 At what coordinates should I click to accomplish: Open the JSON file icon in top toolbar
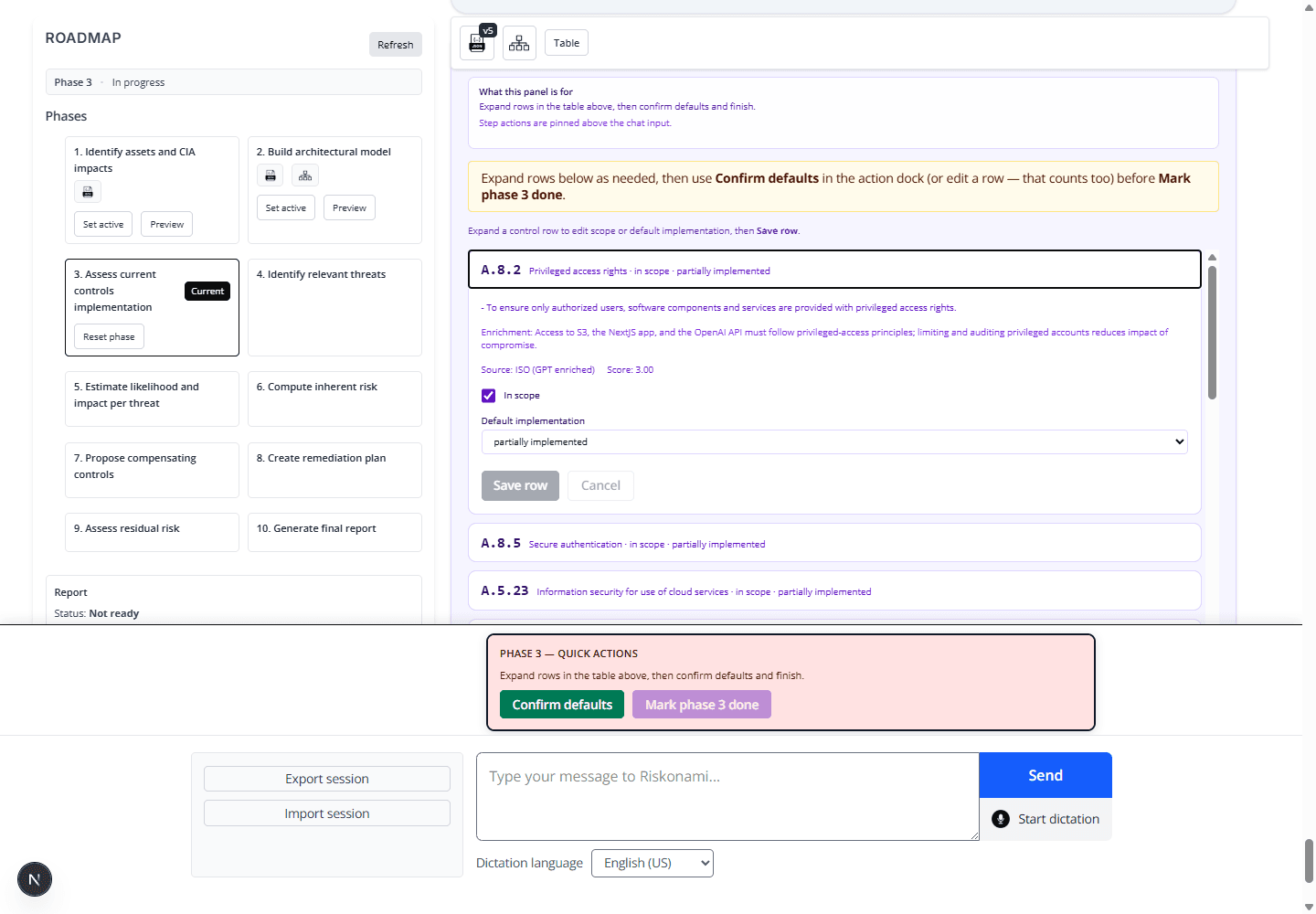477,43
